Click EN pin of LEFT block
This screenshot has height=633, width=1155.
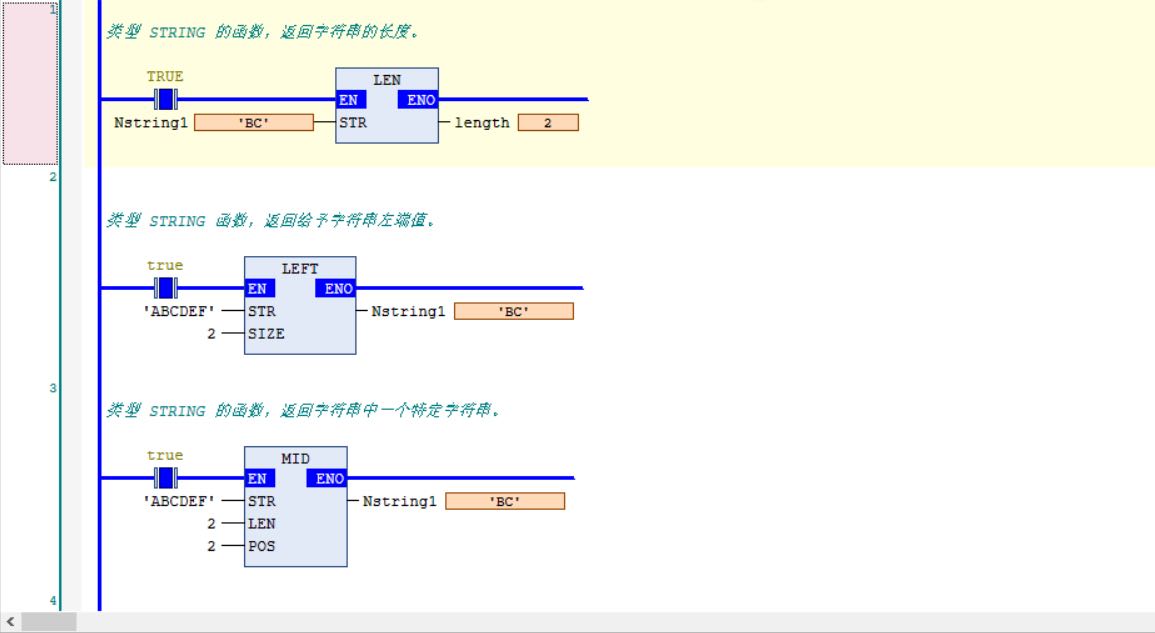[x=259, y=289]
